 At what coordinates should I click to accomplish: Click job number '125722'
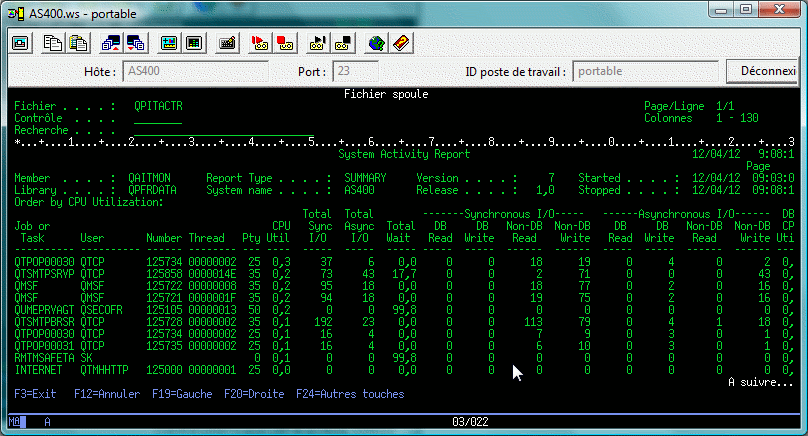(x=164, y=286)
